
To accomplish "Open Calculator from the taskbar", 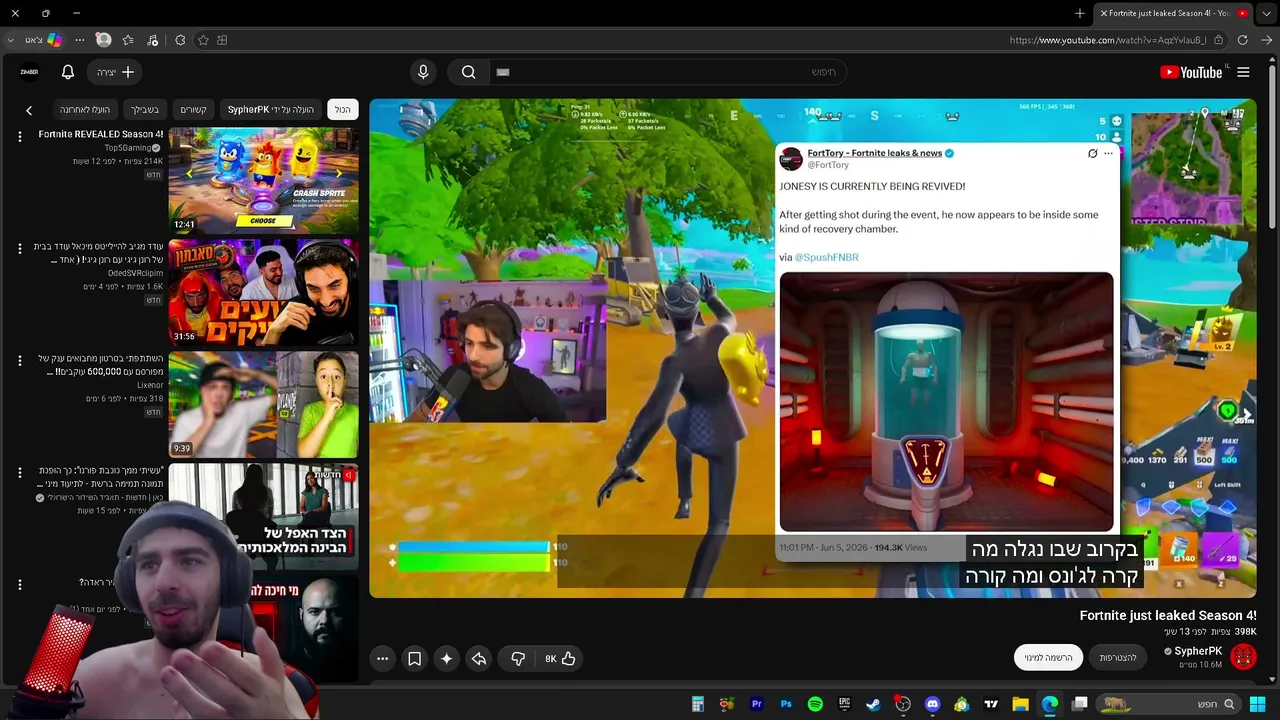I will coord(697,704).
